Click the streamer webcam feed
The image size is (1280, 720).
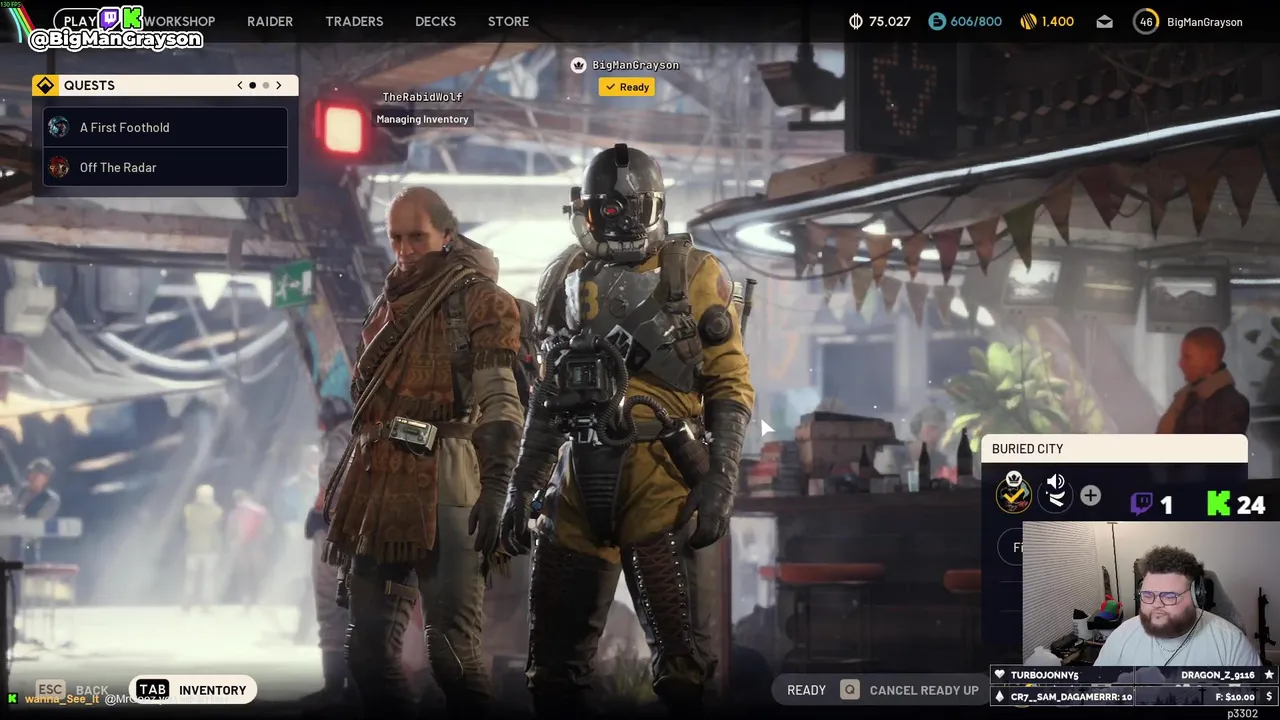(x=1151, y=592)
